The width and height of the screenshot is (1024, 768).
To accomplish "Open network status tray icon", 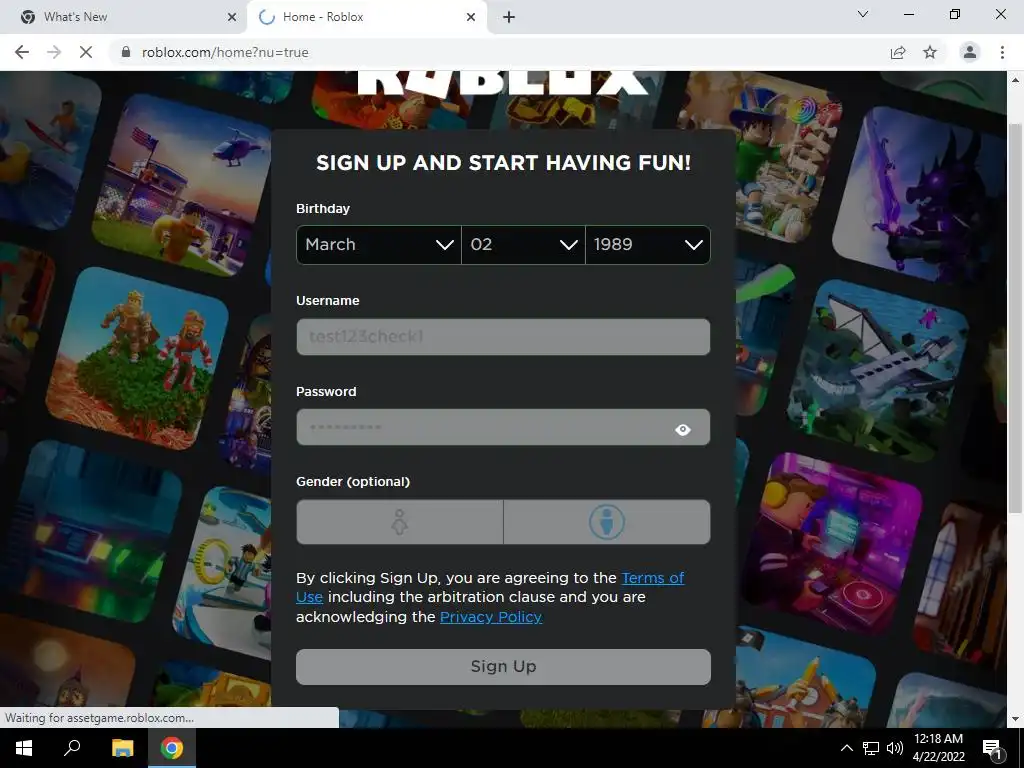I will [x=871, y=748].
